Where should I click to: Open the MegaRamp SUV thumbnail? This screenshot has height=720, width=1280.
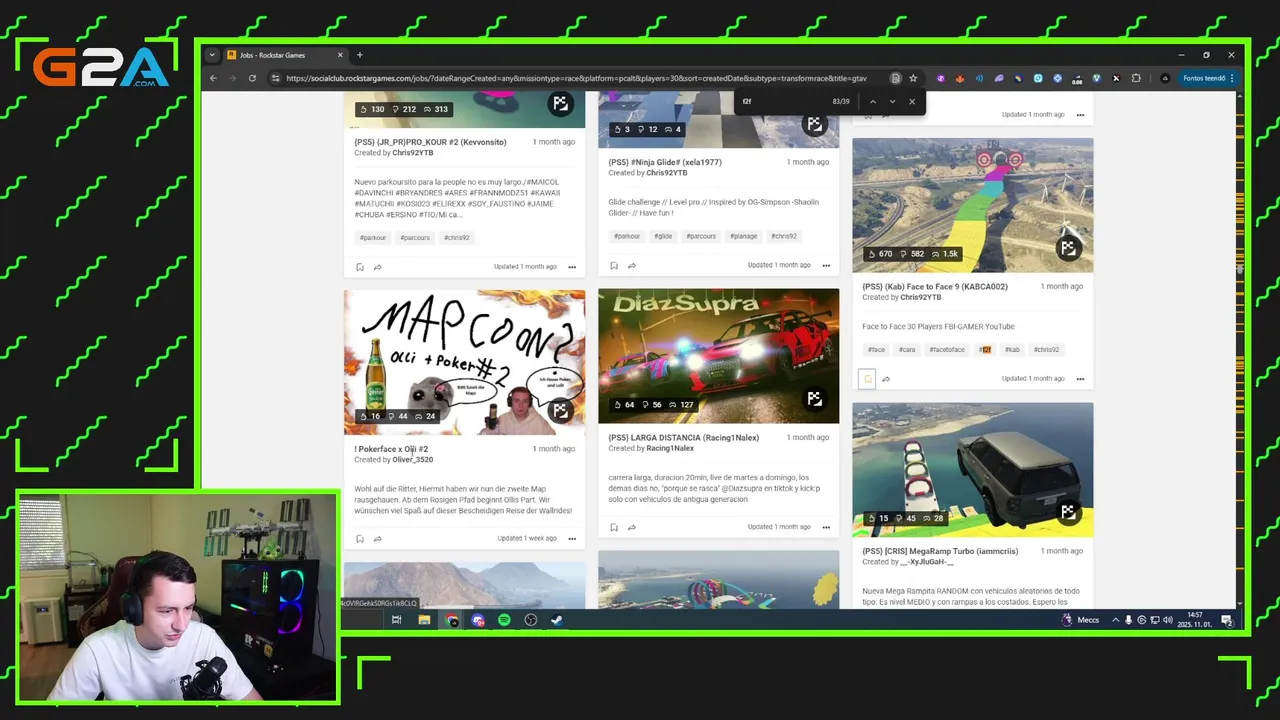pyautogui.click(x=972, y=470)
